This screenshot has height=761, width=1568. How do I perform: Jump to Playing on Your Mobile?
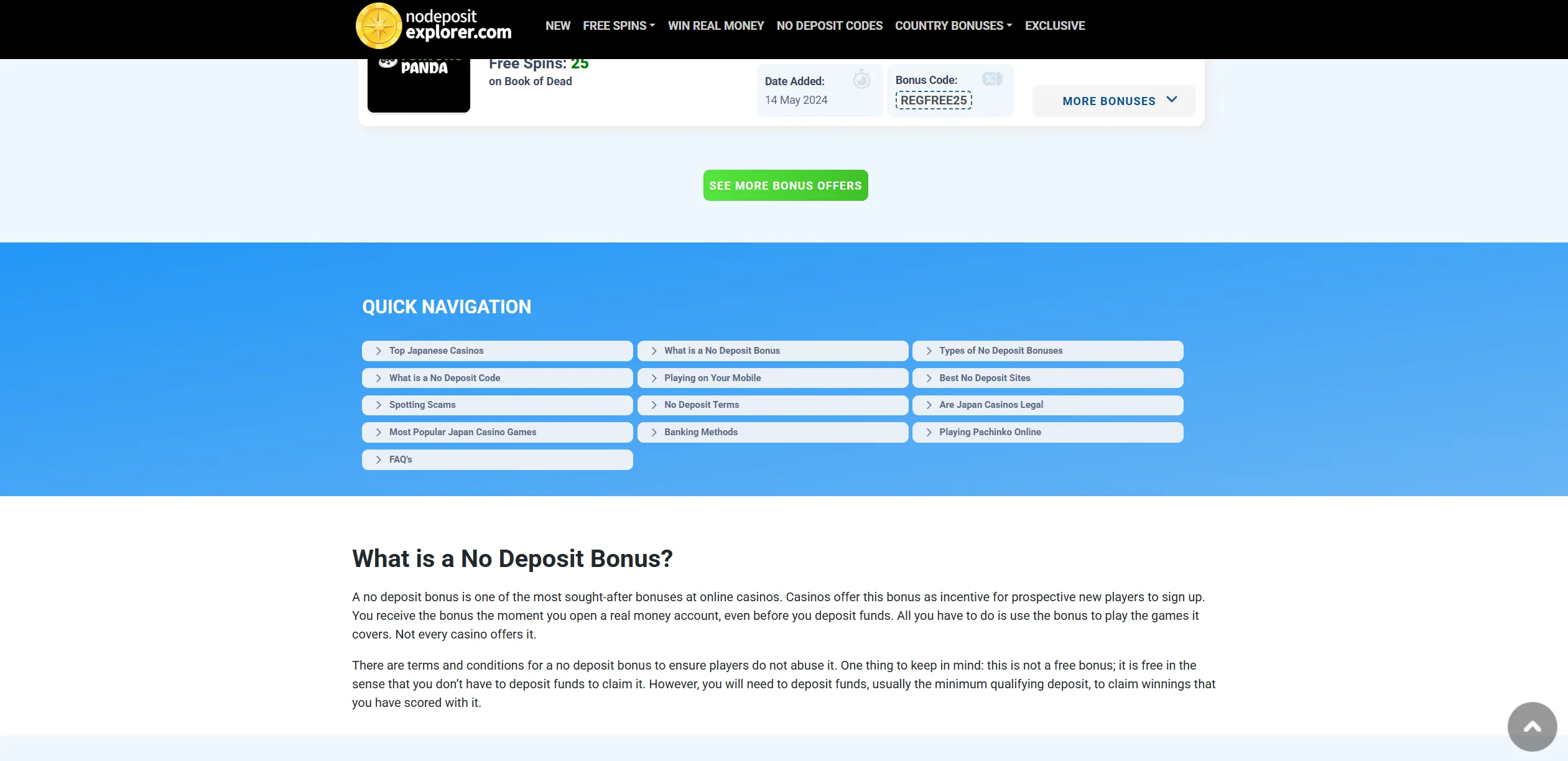772,378
